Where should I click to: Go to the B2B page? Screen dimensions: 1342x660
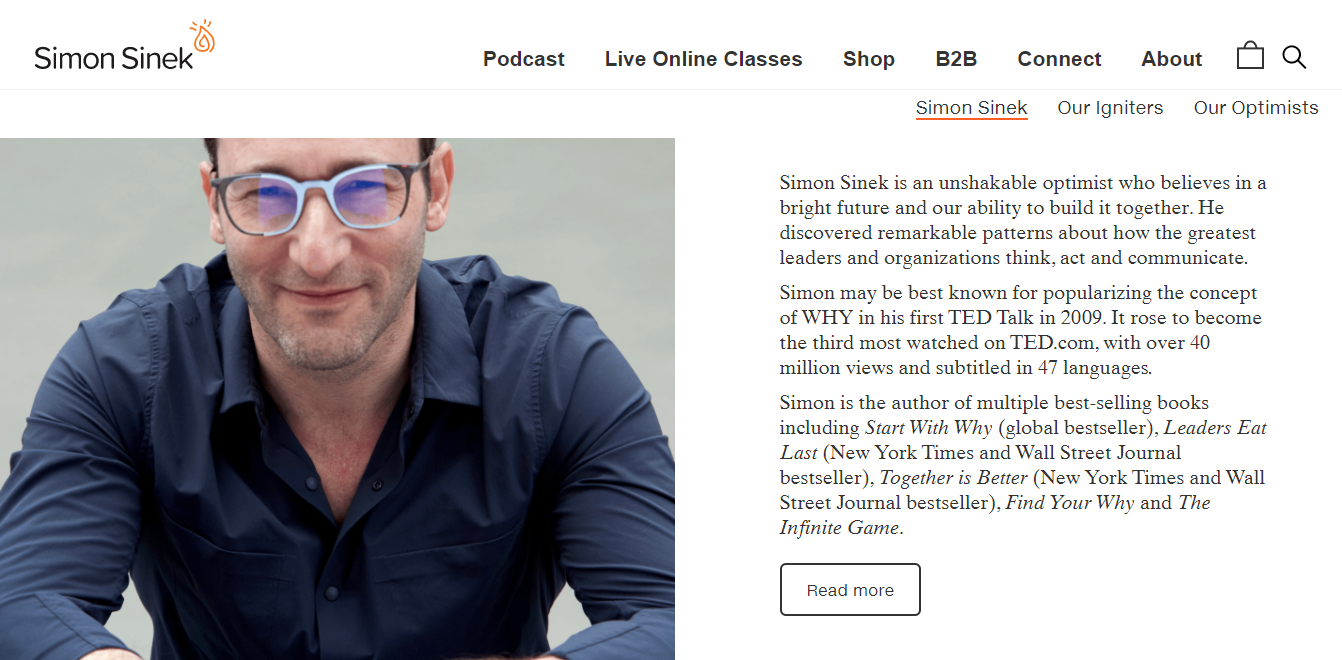tap(956, 59)
